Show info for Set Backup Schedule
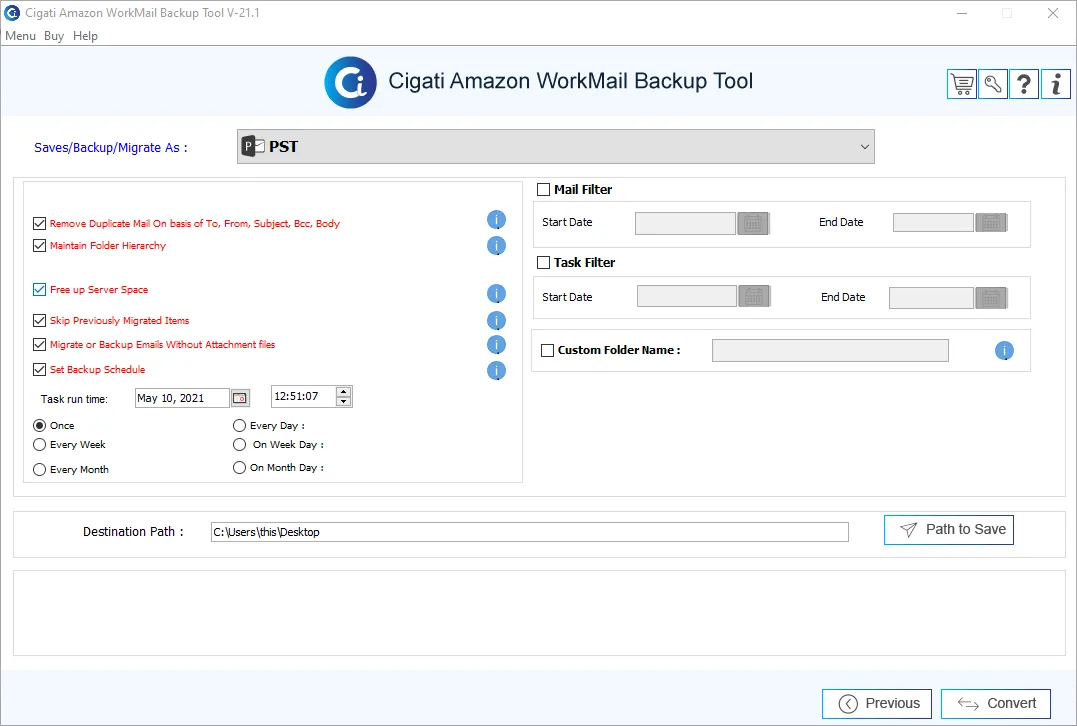 [x=497, y=371]
